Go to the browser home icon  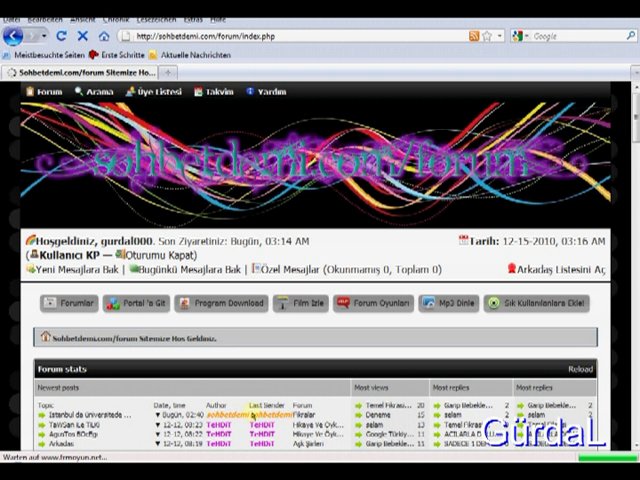[x=104, y=36]
